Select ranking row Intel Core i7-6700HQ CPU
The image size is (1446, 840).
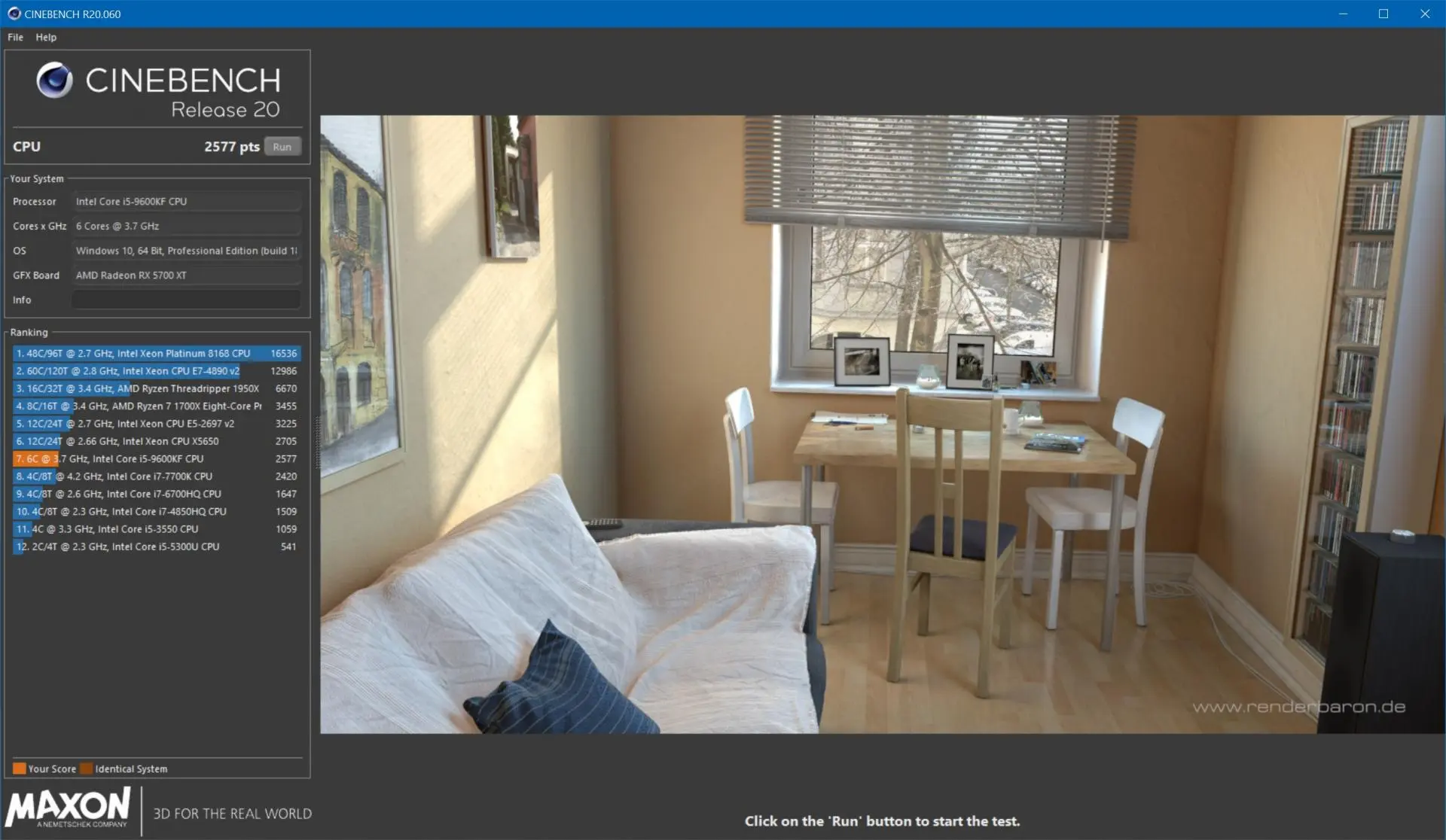[x=157, y=494]
